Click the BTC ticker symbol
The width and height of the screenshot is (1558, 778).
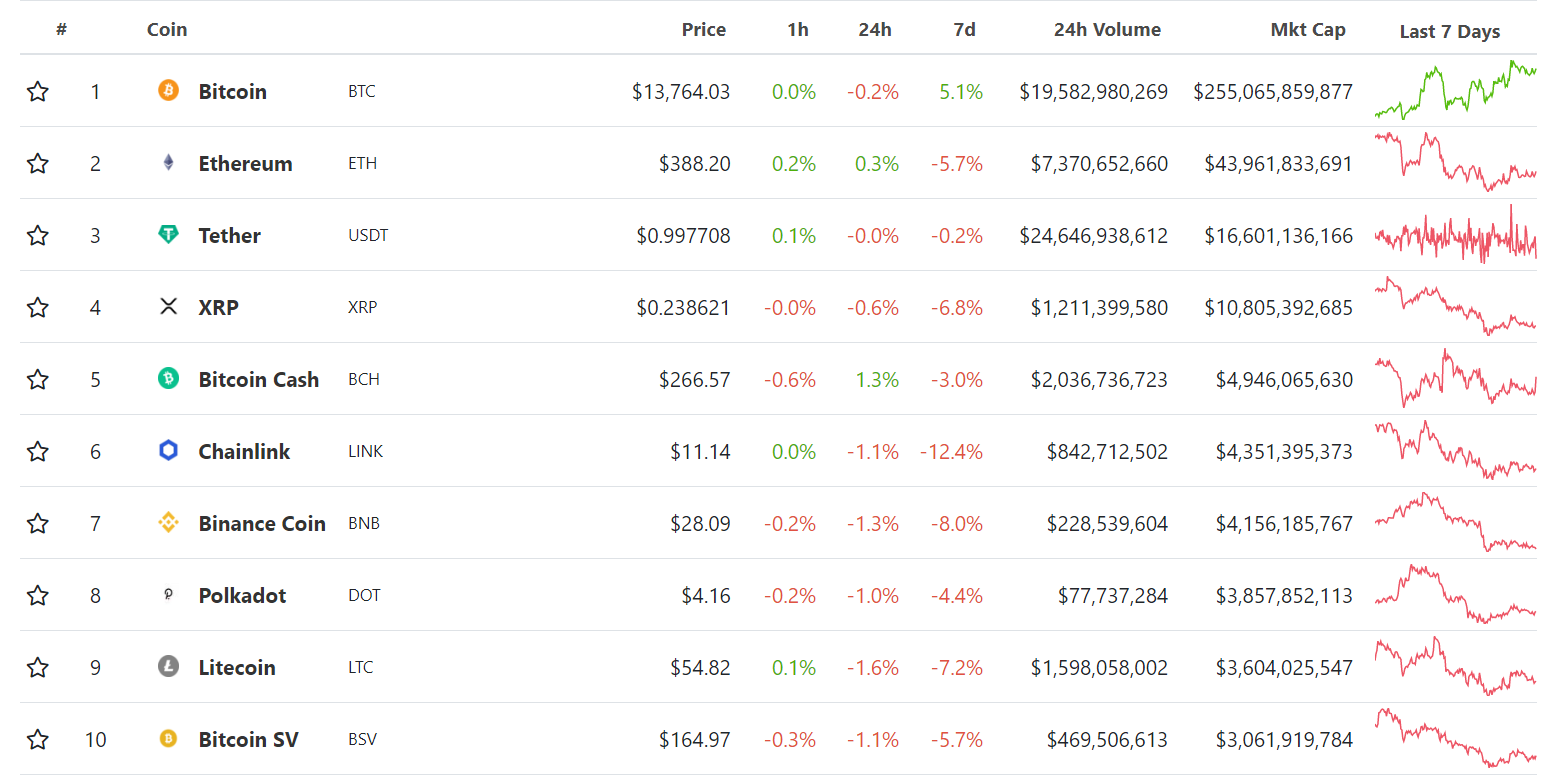pos(362,92)
